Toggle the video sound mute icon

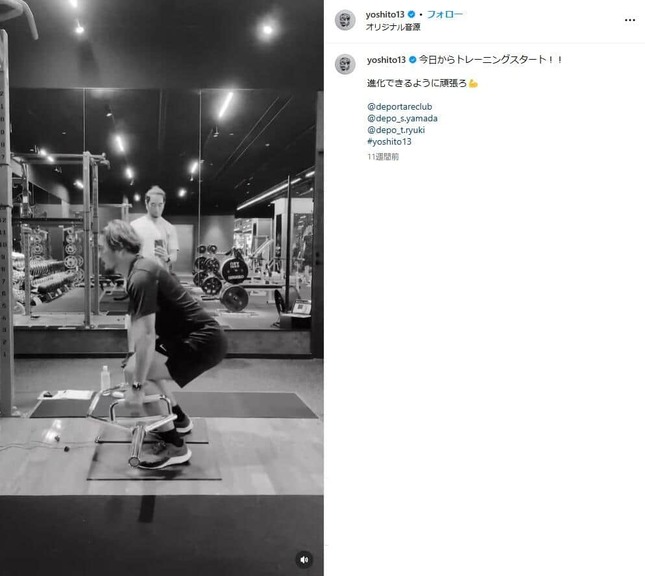point(304,560)
